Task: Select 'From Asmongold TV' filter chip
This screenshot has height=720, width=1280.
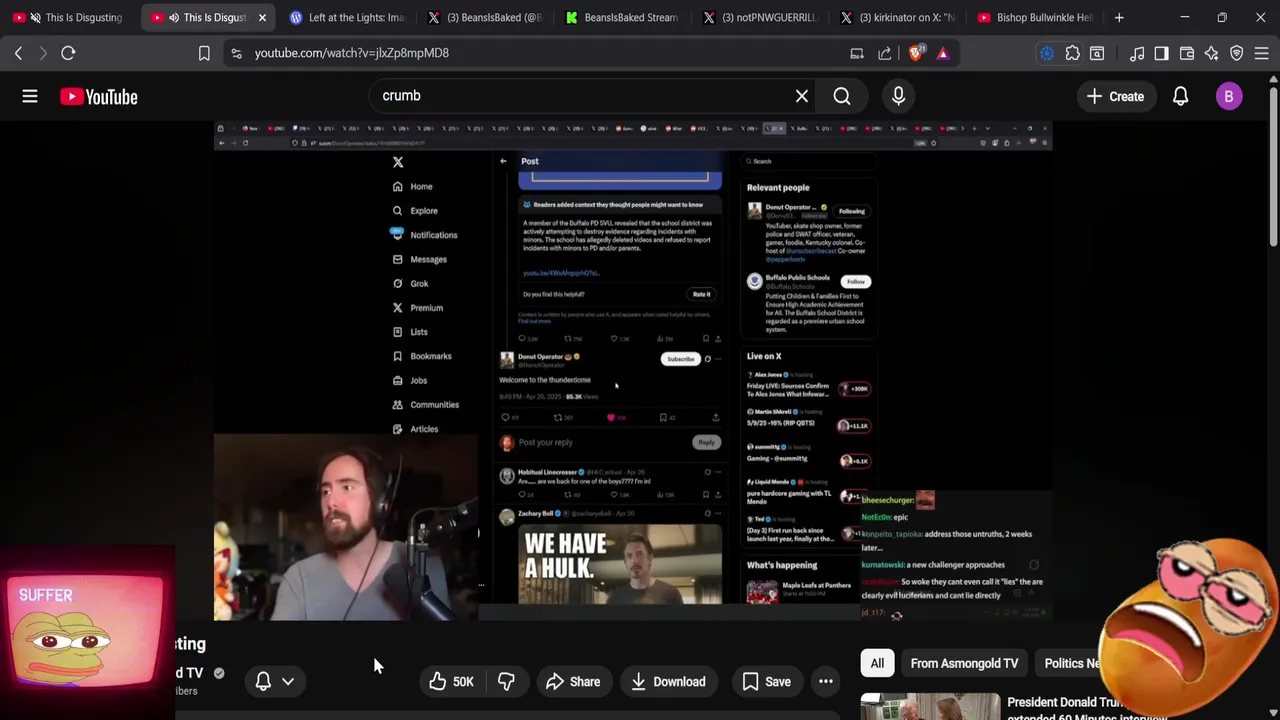Action: pyautogui.click(x=964, y=663)
